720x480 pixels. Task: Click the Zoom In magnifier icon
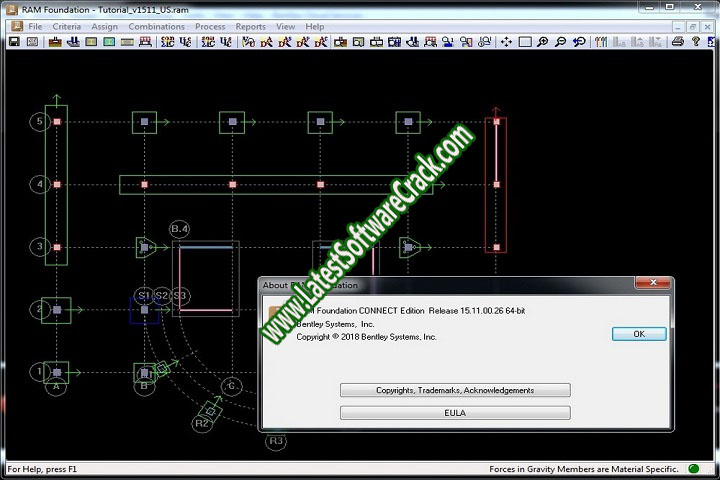point(543,42)
